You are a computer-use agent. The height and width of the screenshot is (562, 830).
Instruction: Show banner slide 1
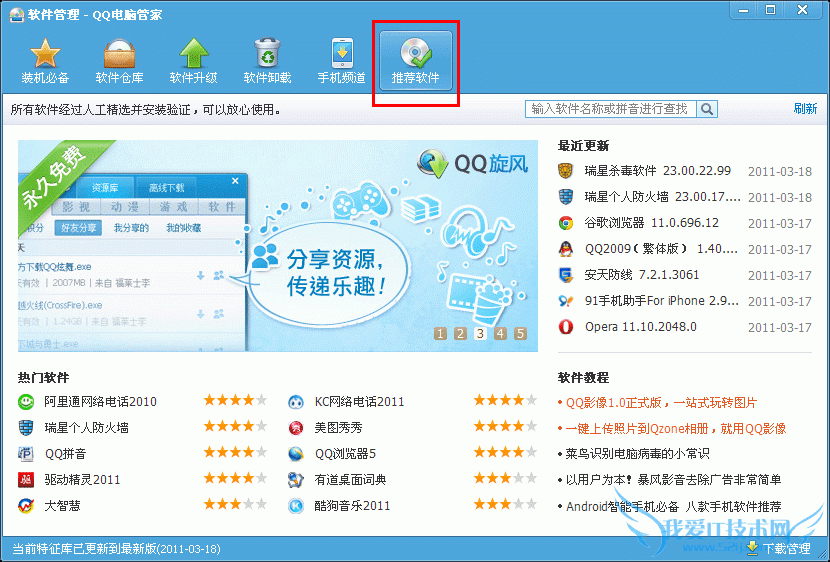(440, 333)
